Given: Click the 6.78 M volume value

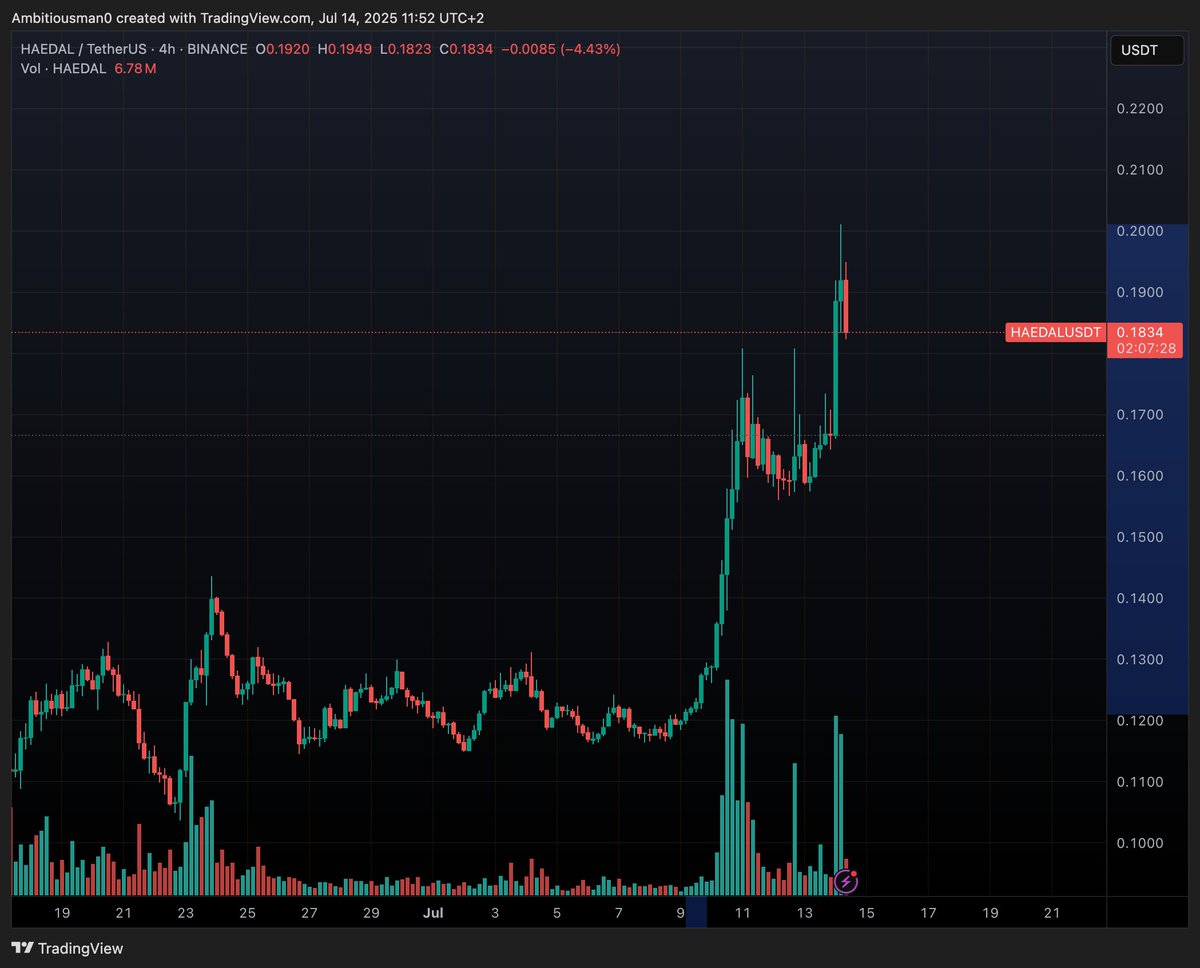Looking at the screenshot, I should pyautogui.click(x=135, y=68).
